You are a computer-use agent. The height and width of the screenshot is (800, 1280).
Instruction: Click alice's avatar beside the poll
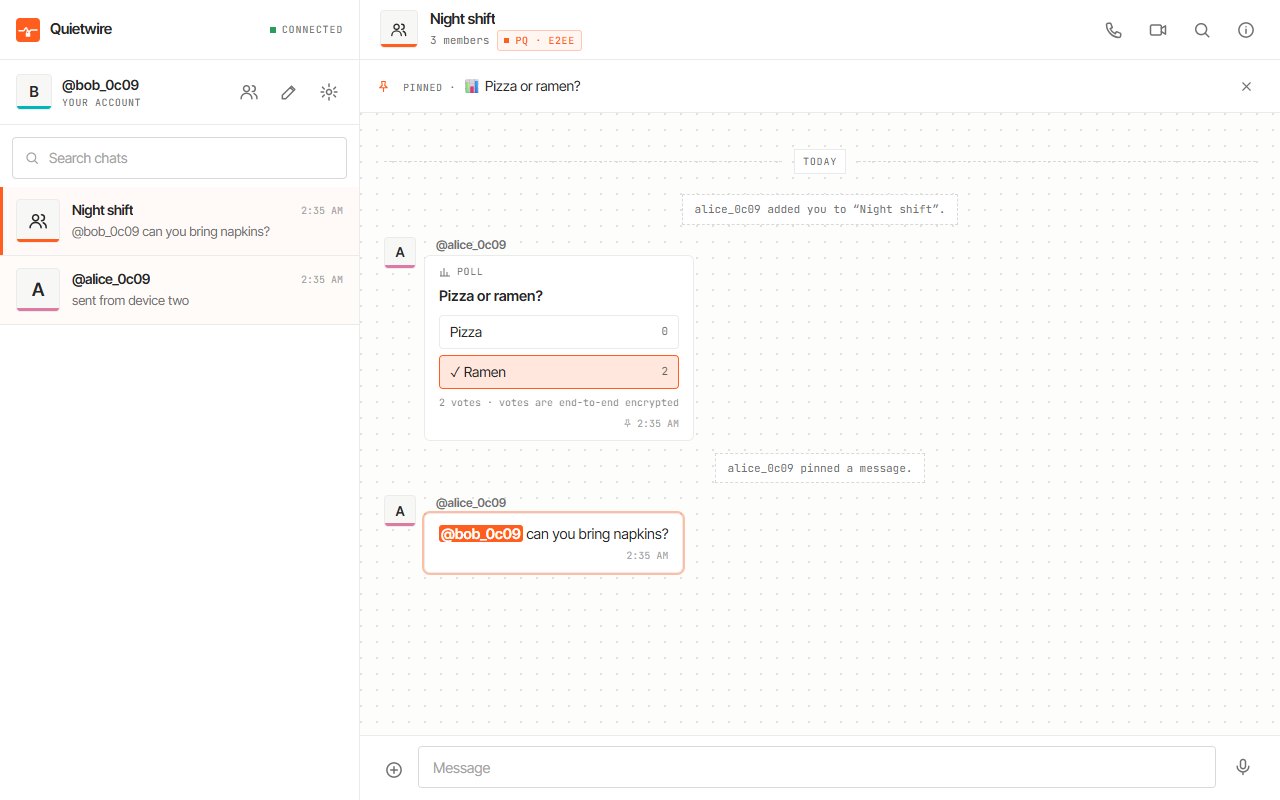coord(400,253)
